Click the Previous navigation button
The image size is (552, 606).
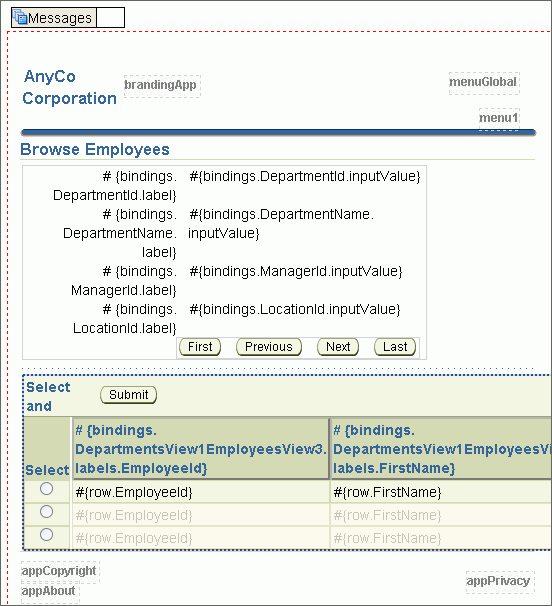269,347
